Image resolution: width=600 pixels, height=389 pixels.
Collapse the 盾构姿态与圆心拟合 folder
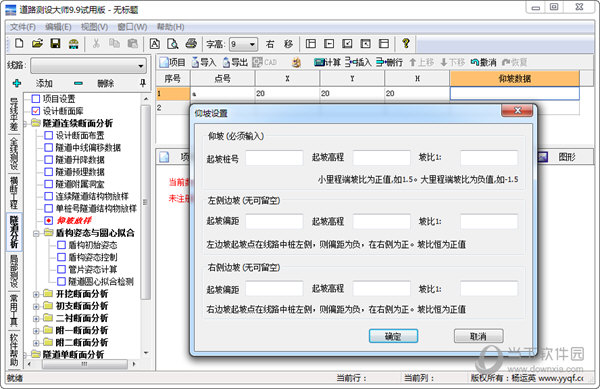click(36, 233)
